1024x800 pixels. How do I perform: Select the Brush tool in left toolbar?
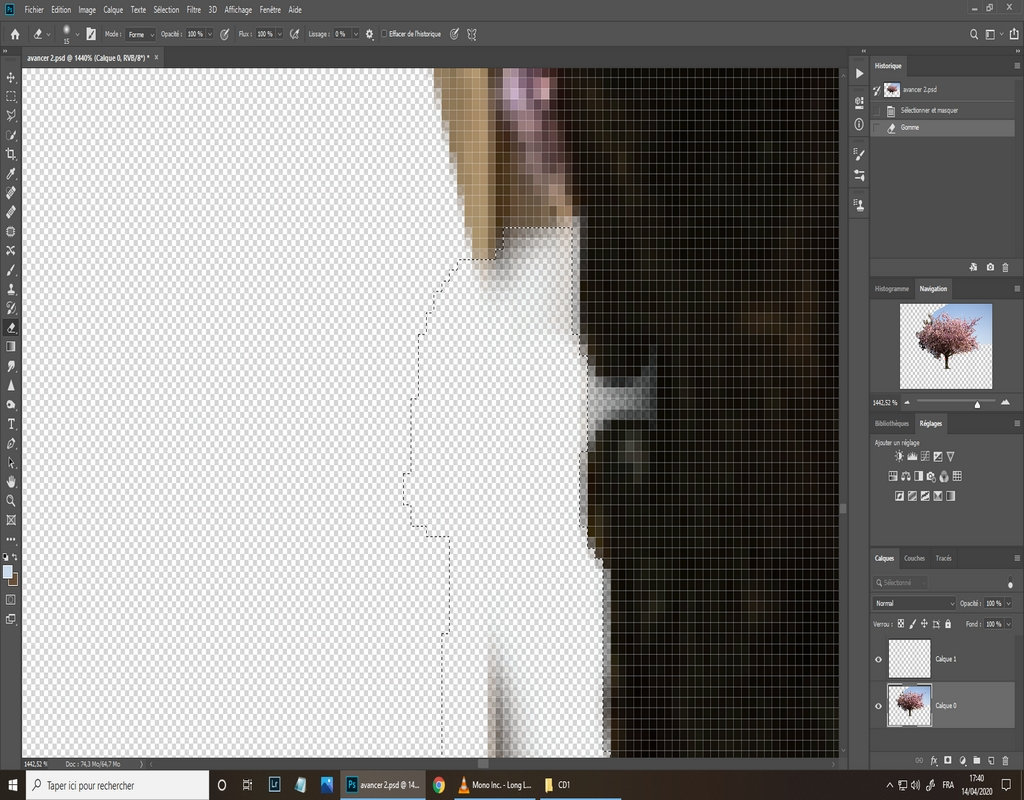coord(11,270)
